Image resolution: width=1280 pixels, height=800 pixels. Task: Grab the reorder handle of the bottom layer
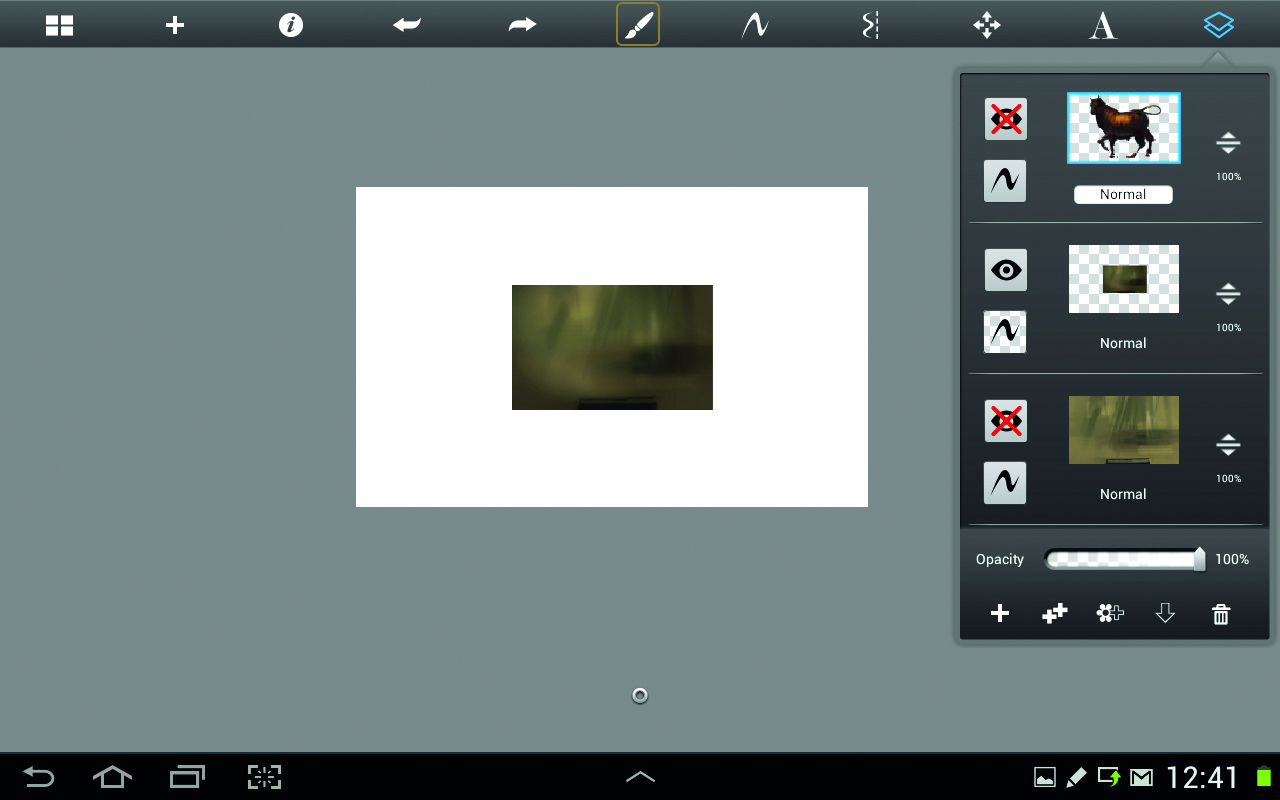tap(1228, 445)
